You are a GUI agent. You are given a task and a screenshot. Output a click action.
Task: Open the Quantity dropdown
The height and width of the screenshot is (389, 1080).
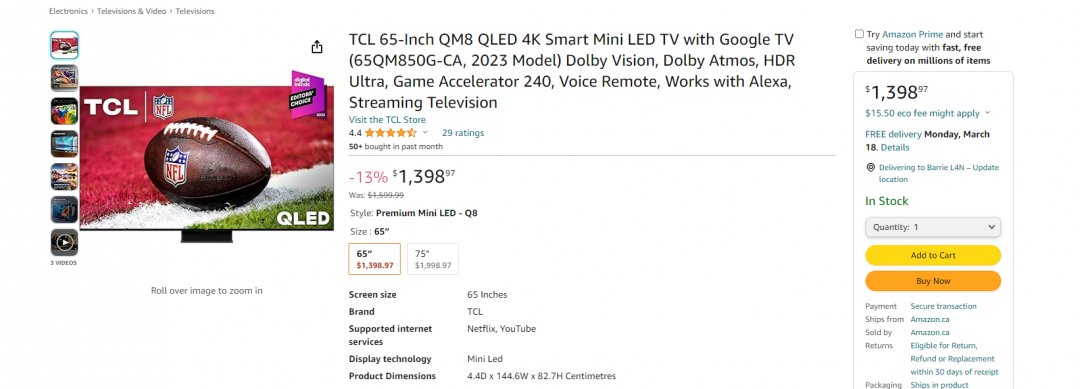coord(933,227)
